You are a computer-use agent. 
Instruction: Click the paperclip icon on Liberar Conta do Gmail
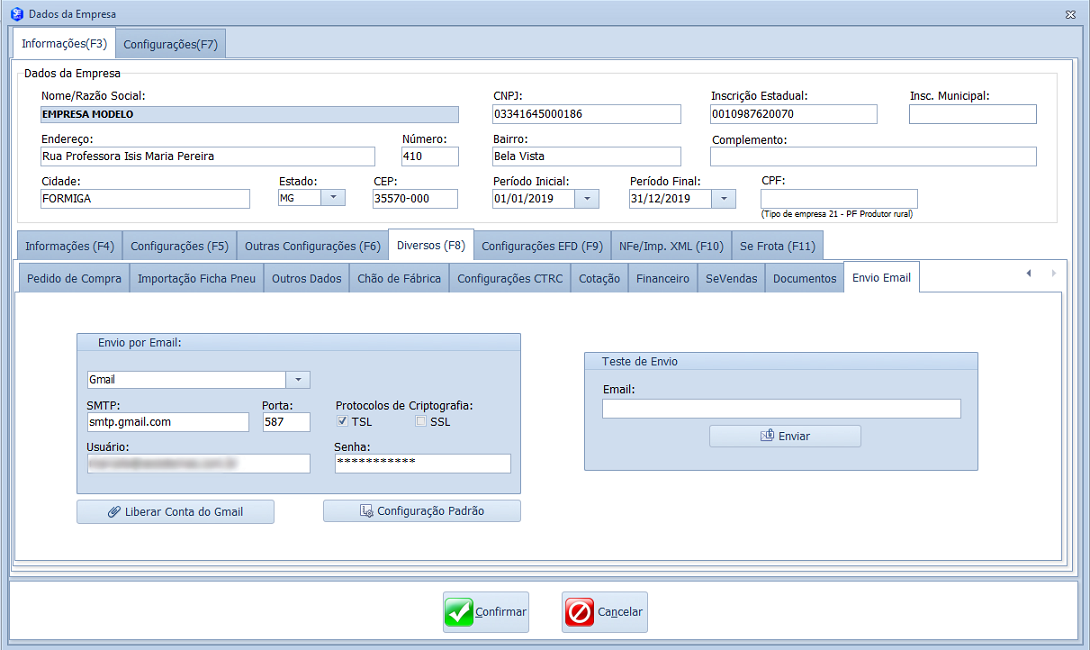point(114,512)
